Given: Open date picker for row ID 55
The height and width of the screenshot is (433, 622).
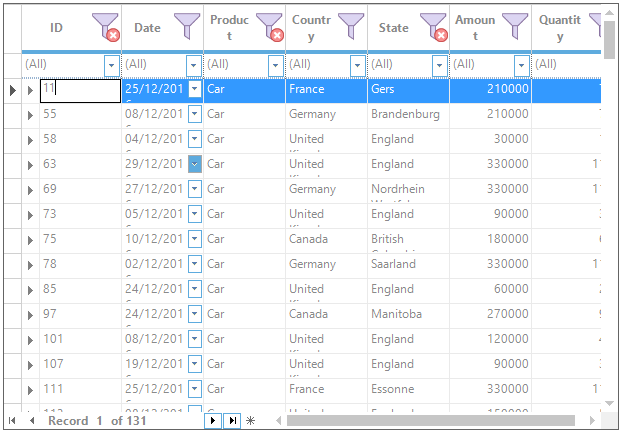Looking at the screenshot, I should pos(195,114).
